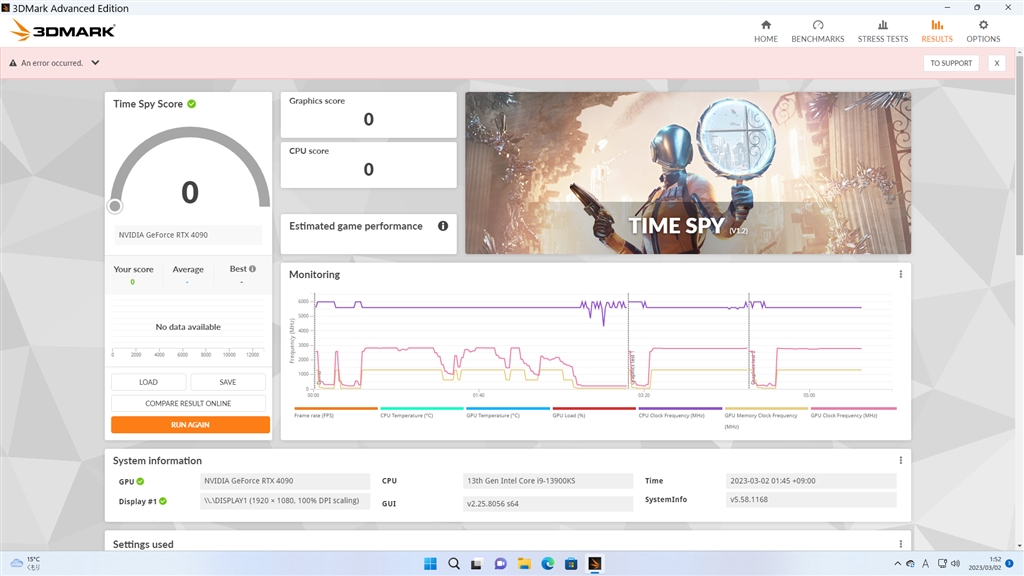The image size is (1024, 576).
Task: Toggle the GPU Clock Frequency legend
Action: [x=852, y=412]
